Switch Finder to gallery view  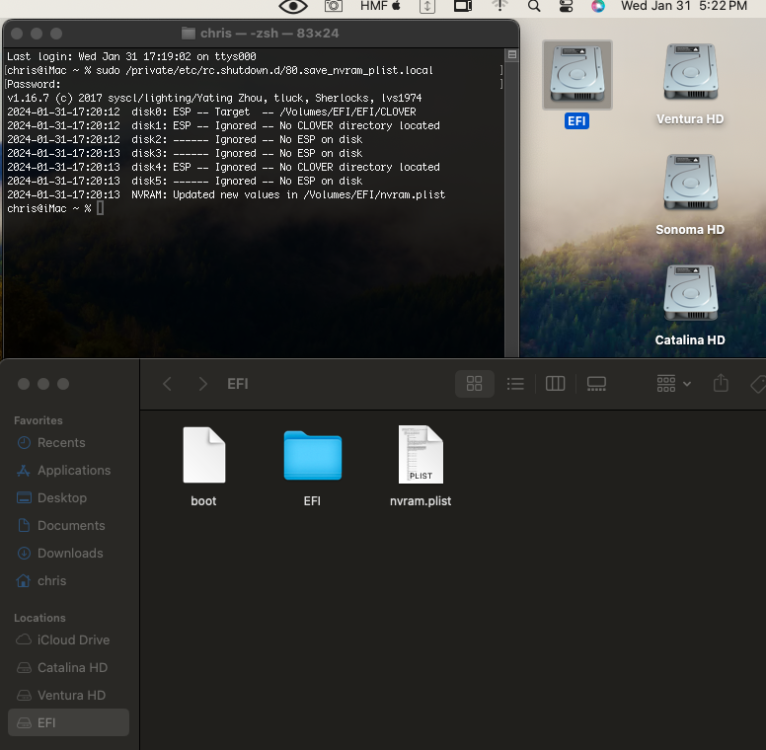pyautogui.click(x=596, y=384)
